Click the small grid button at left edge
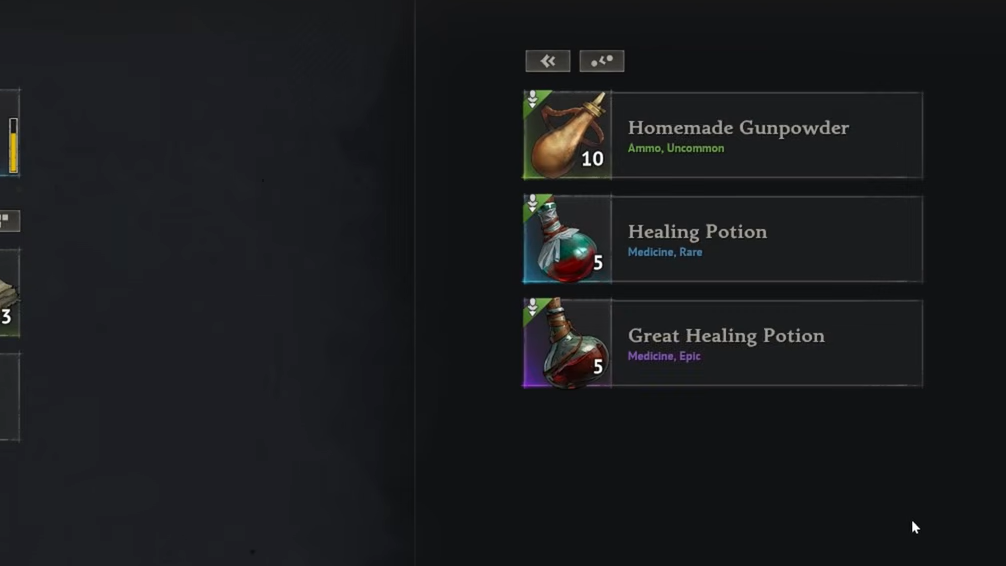Viewport: 1006px width, 566px height. [x=9, y=221]
